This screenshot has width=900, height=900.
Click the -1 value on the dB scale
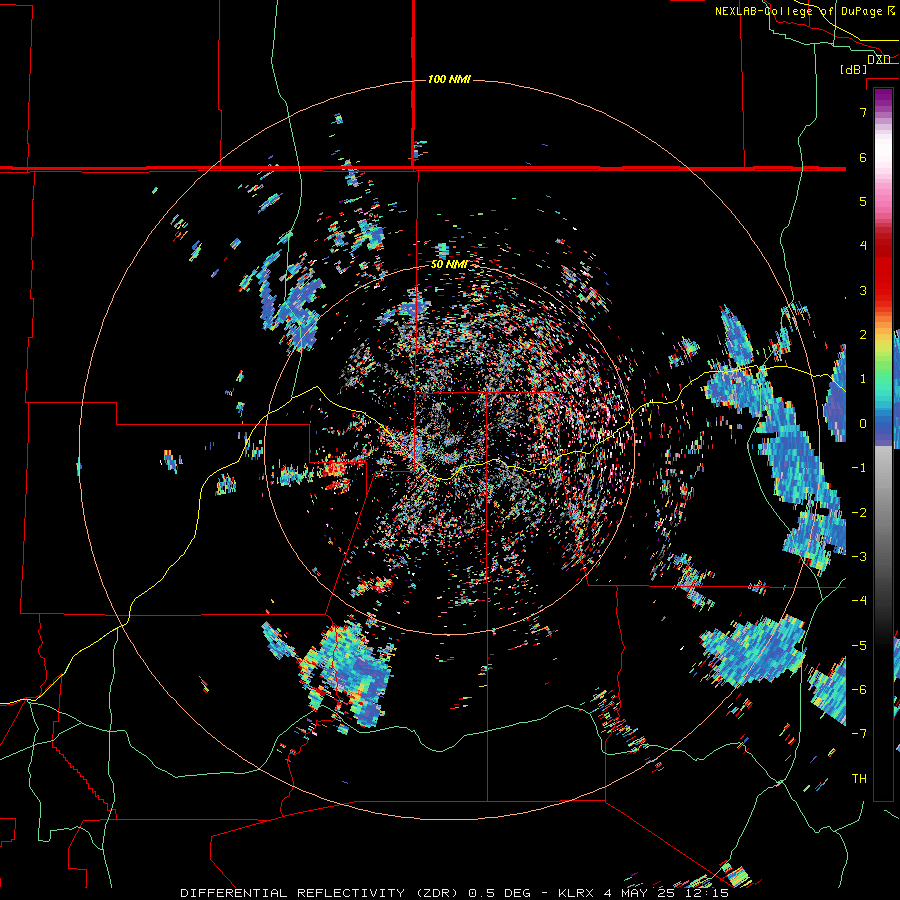pos(859,468)
